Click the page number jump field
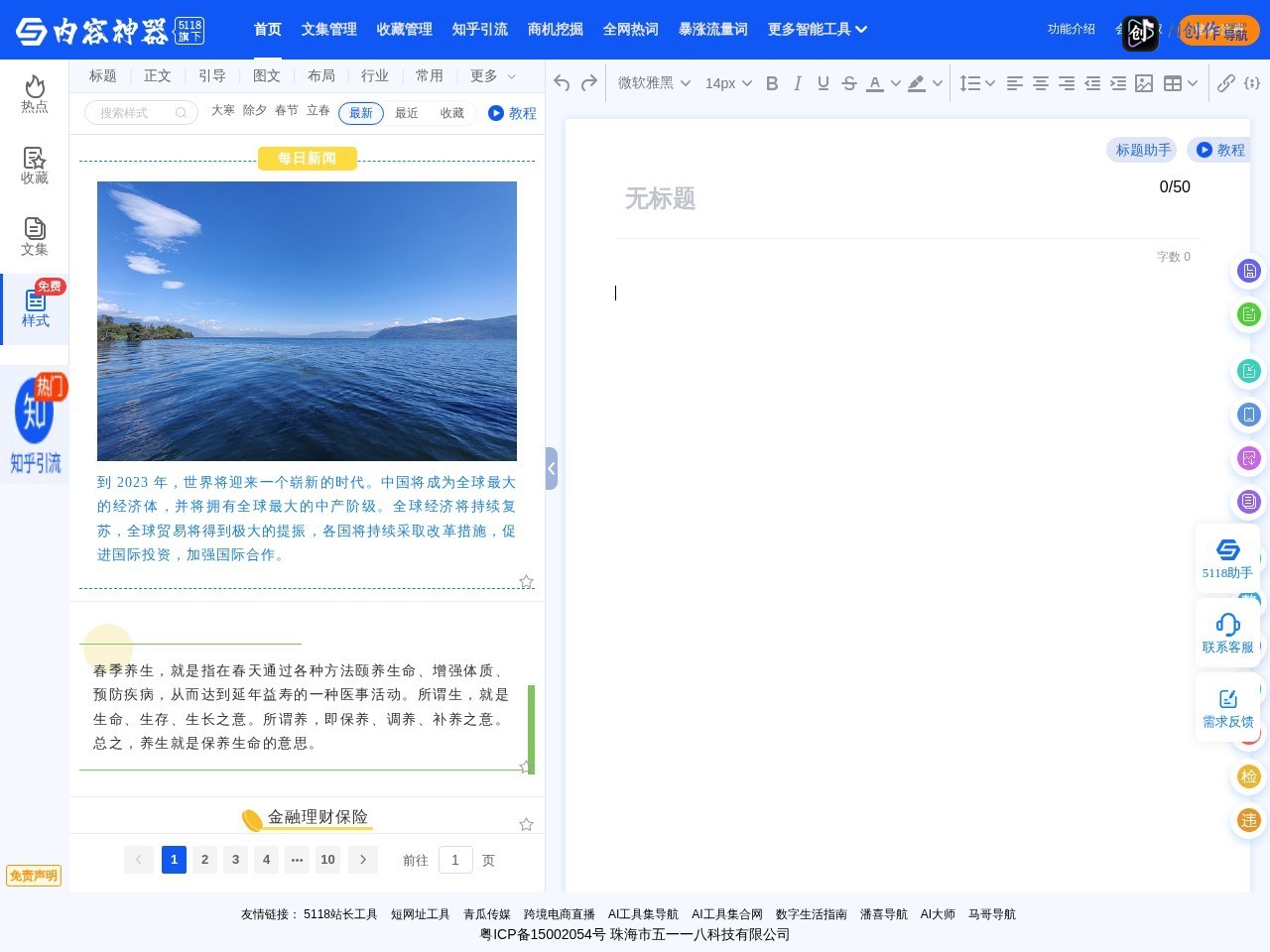 [x=455, y=860]
